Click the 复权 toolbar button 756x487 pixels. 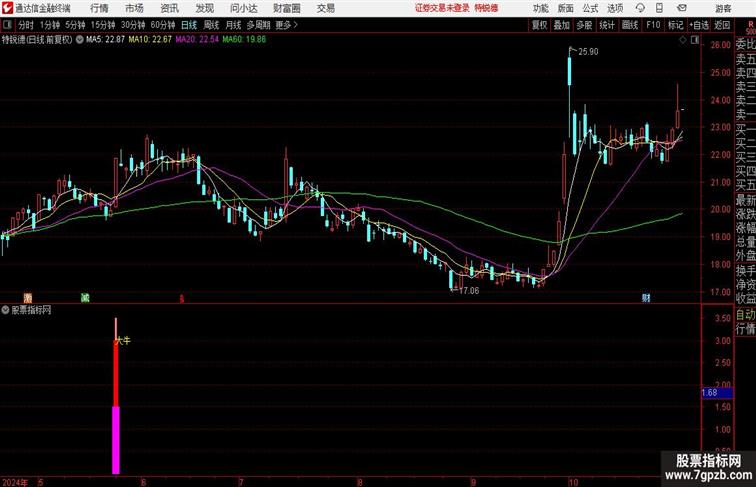540,25
